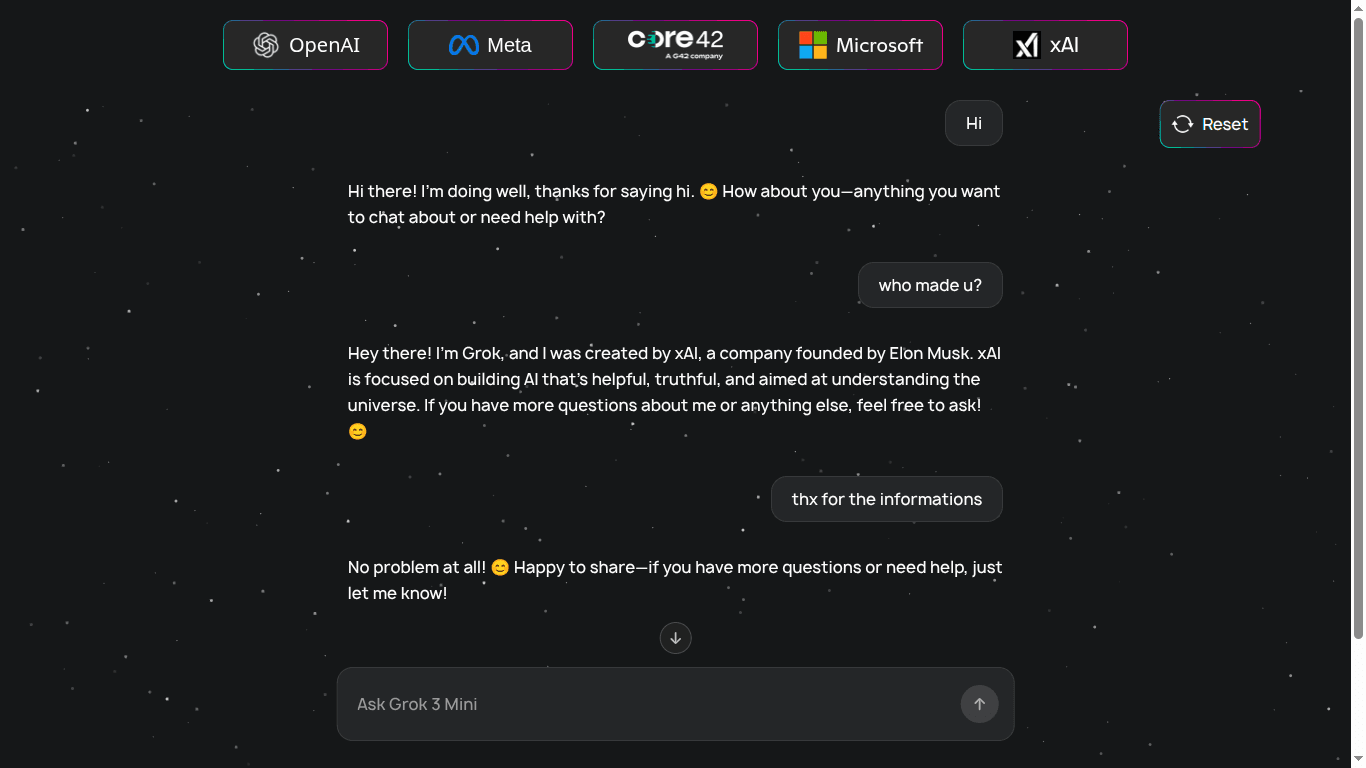Switch to the Microsoft model tab
The height and width of the screenshot is (768, 1366).
860,44
